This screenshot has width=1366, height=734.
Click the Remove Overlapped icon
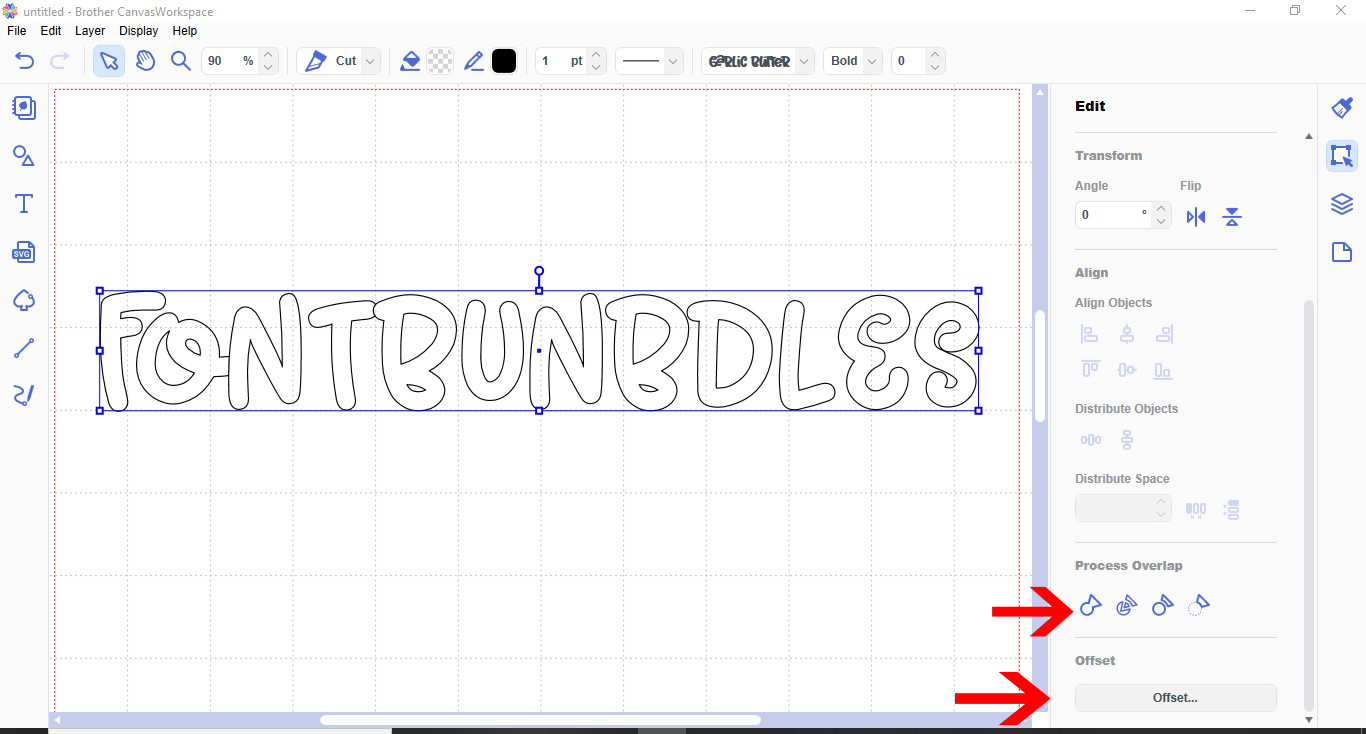[x=1199, y=605]
